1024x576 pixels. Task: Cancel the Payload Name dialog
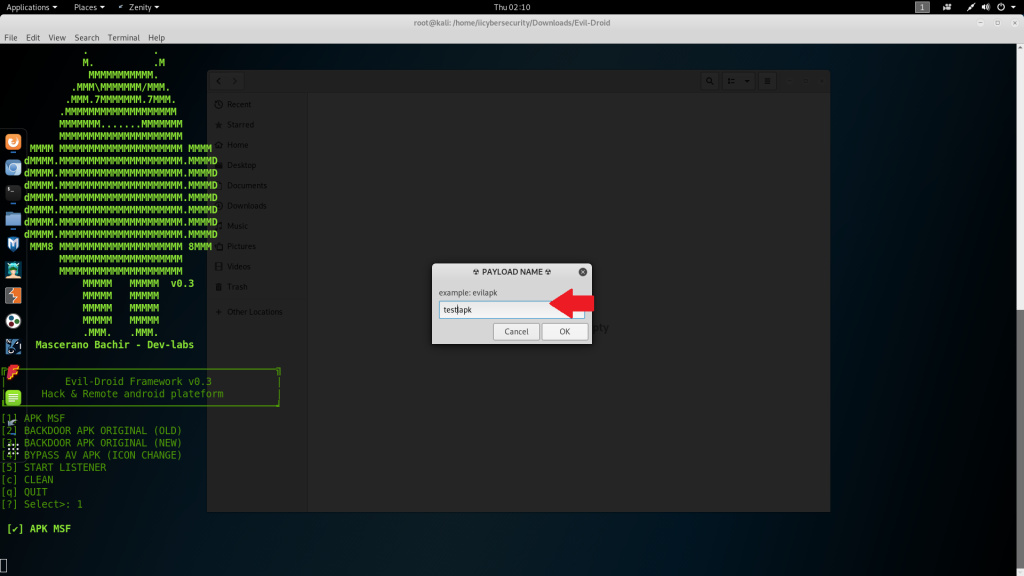point(516,331)
